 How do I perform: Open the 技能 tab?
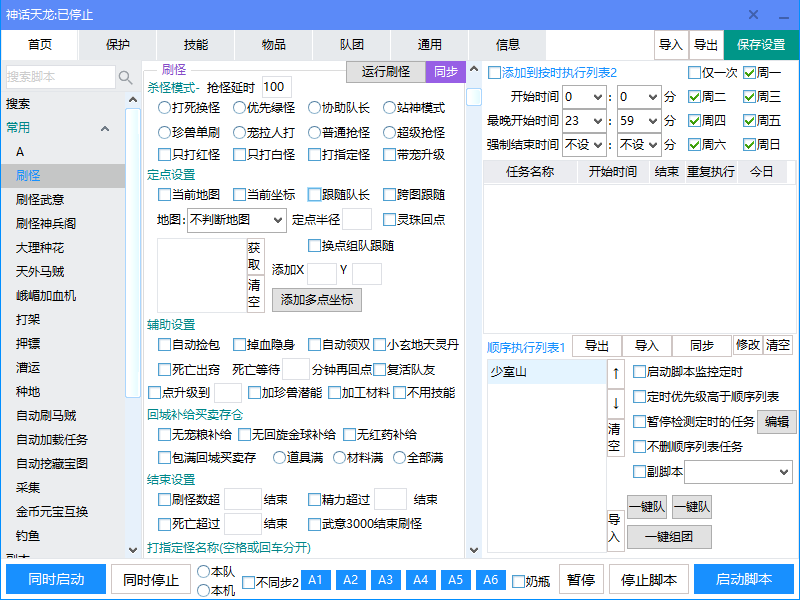tap(196, 45)
